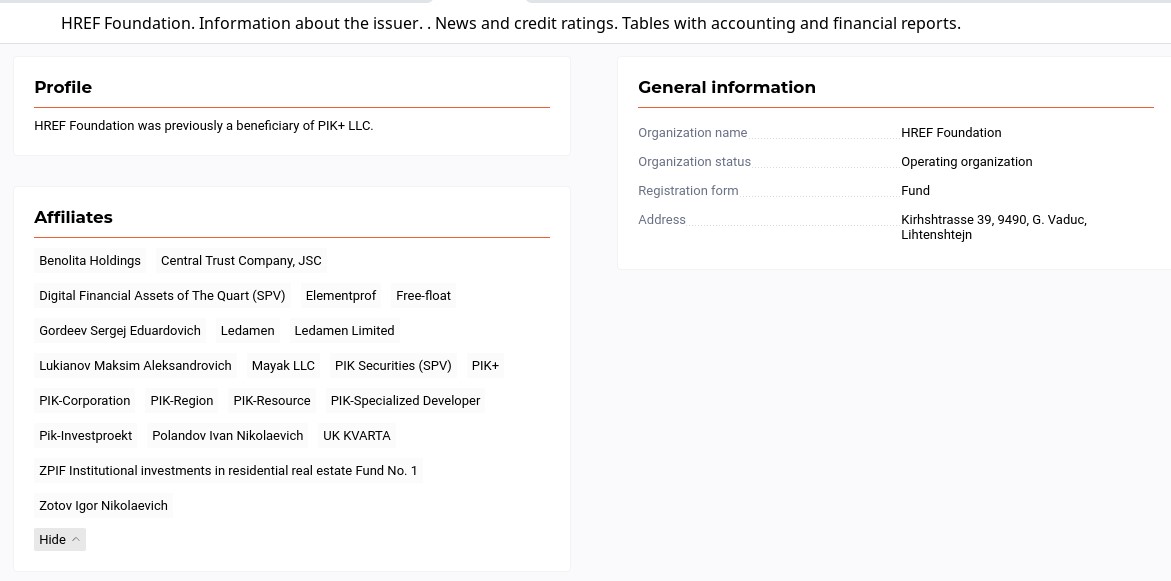Select PIK Securities (SPV) tag
The height and width of the screenshot is (581, 1171).
(x=393, y=366)
